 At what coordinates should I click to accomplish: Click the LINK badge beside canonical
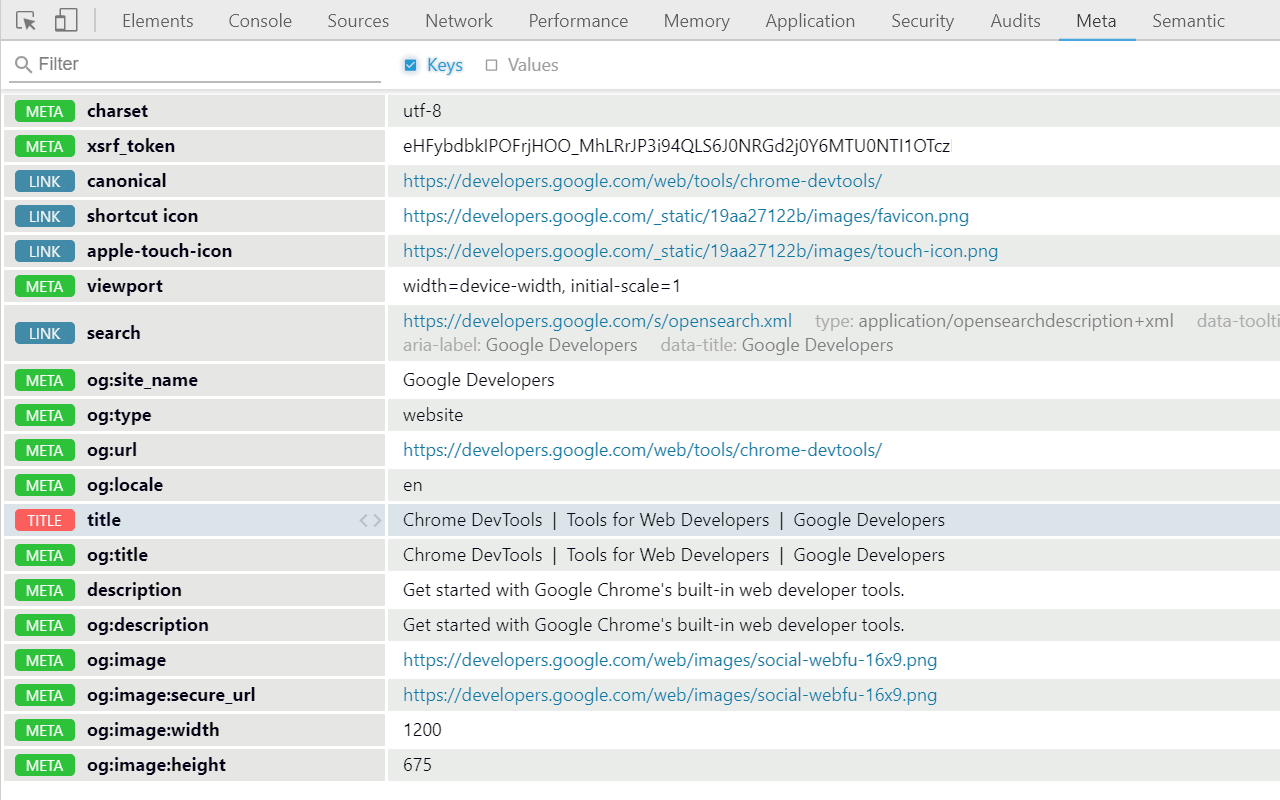point(44,181)
